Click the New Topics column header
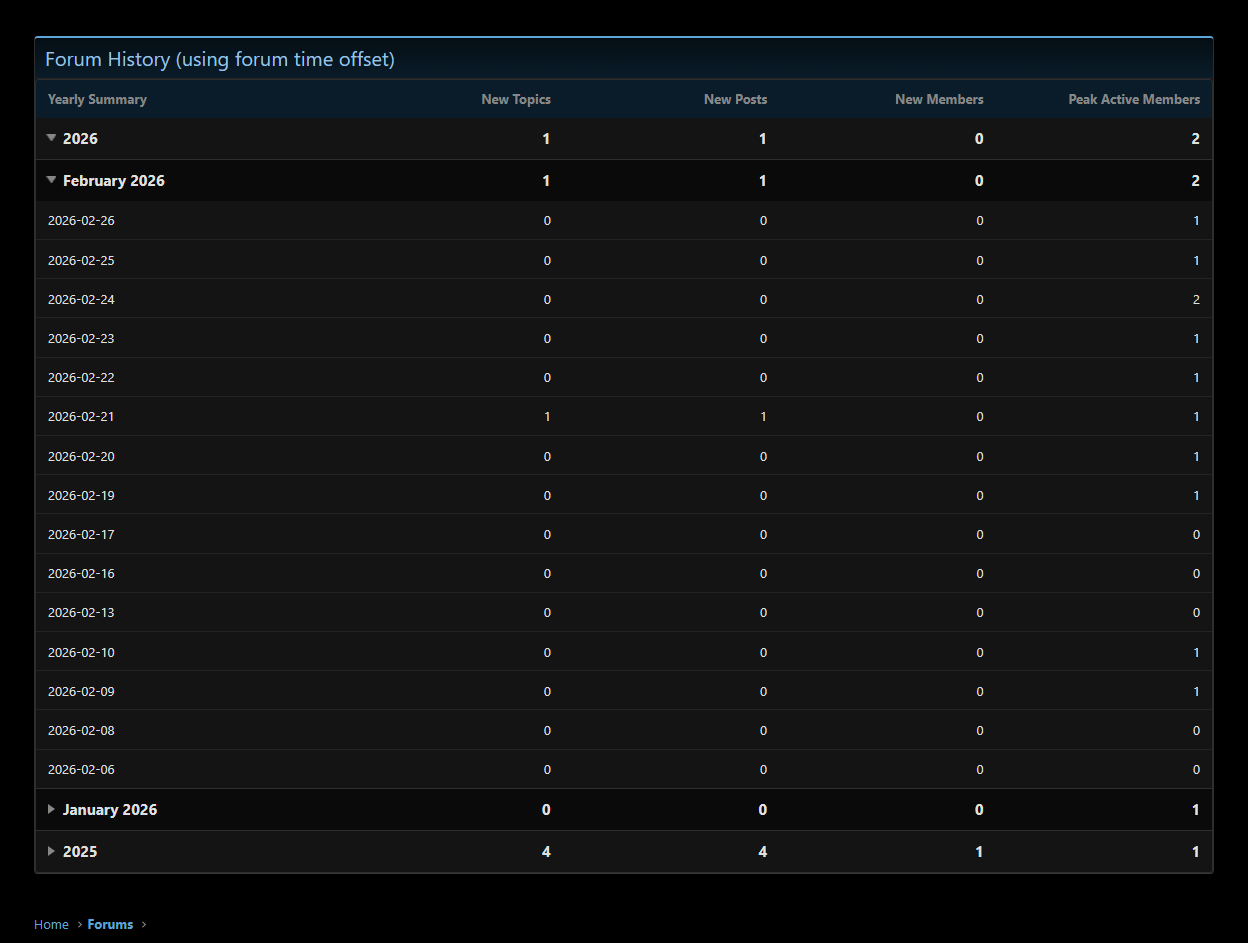 point(516,99)
